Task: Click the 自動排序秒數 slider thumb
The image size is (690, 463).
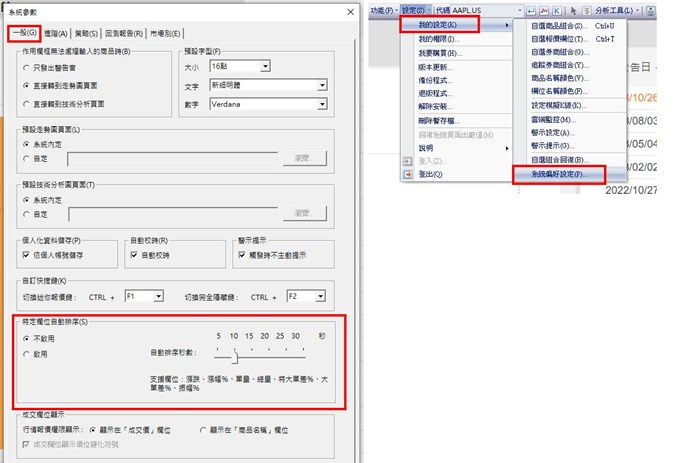Action: (235, 358)
